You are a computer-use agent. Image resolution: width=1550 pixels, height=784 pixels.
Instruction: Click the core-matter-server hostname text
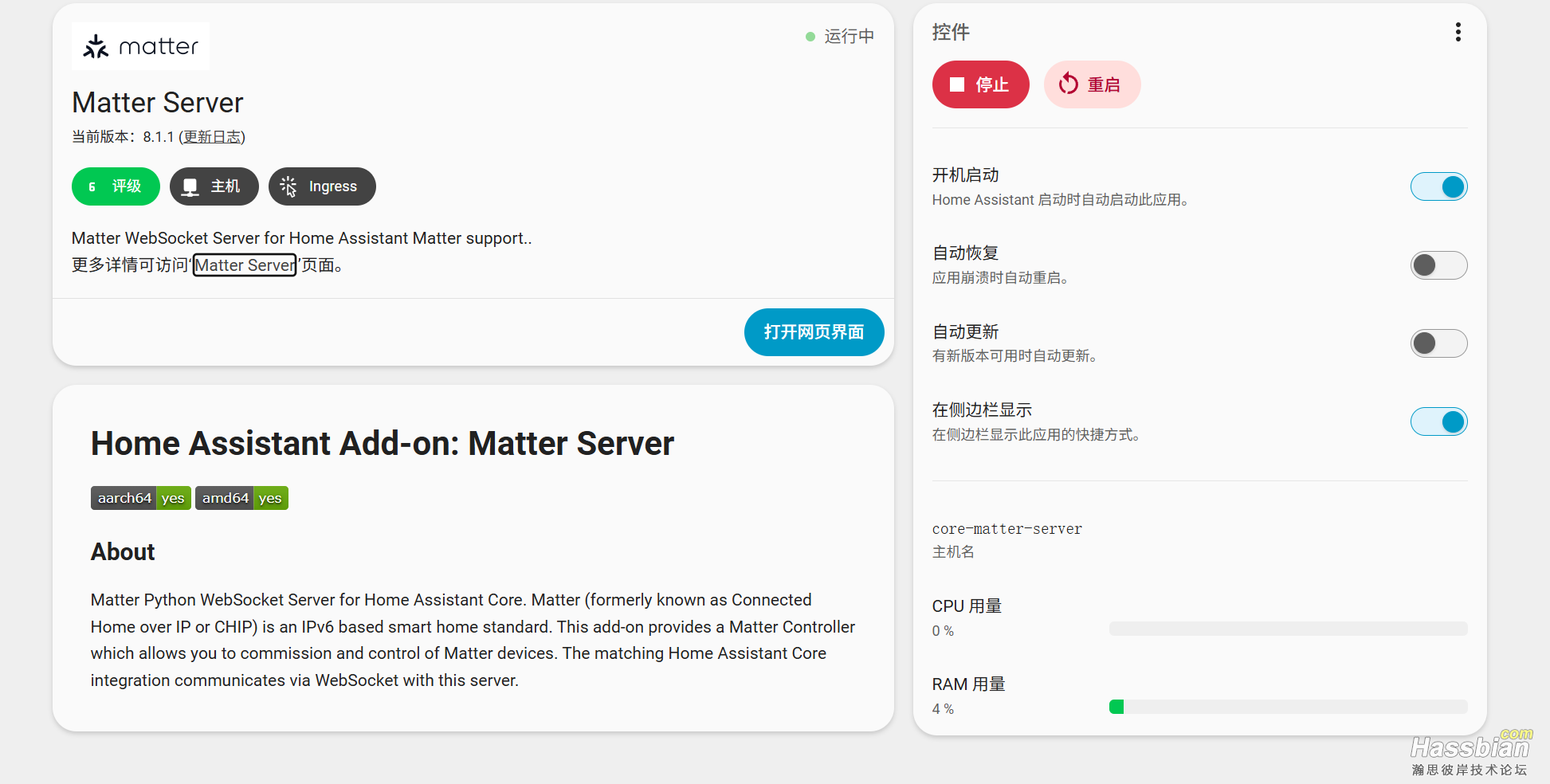click(1007, 529)
